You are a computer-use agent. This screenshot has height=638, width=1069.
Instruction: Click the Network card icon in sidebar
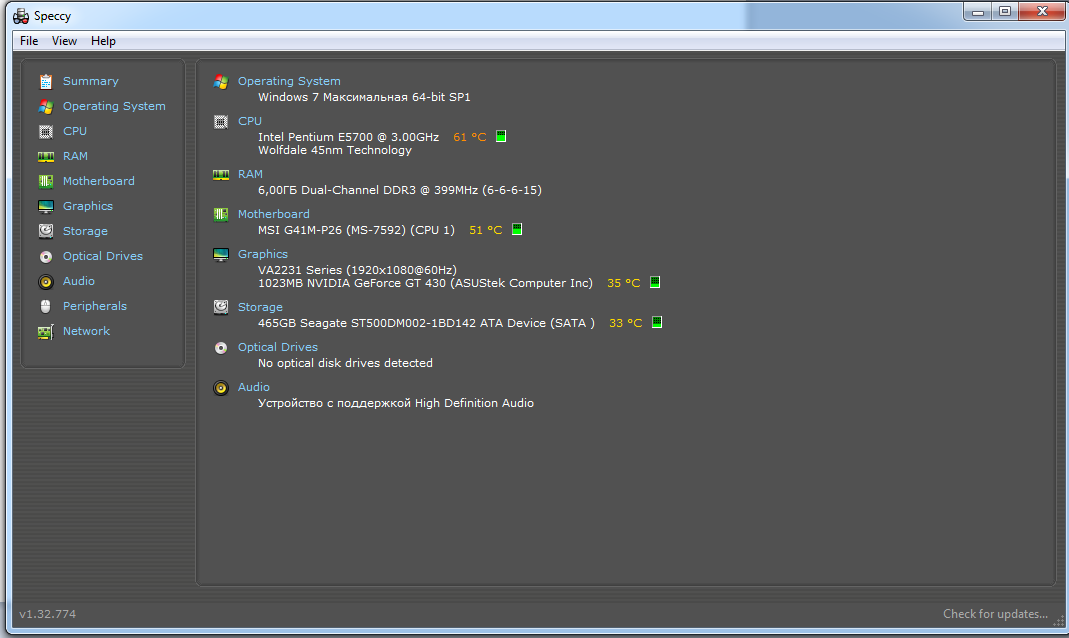coord(46,332)
